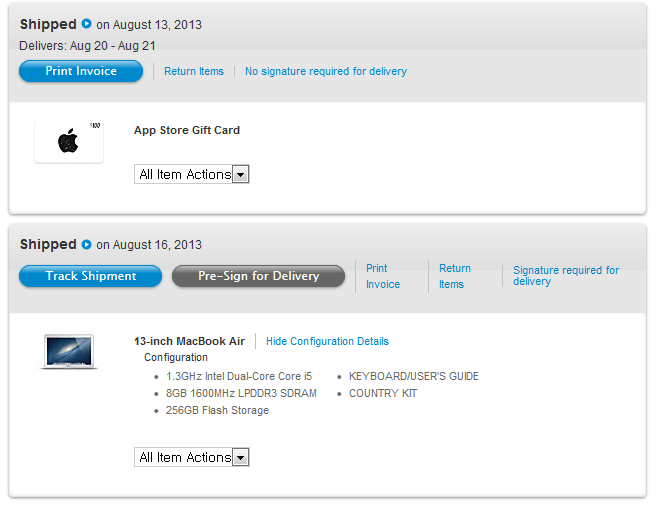Screen dimensions: 657x510
Task: Click the blue arrow icon beside Shipped August 13
Action: click(87, 24)
